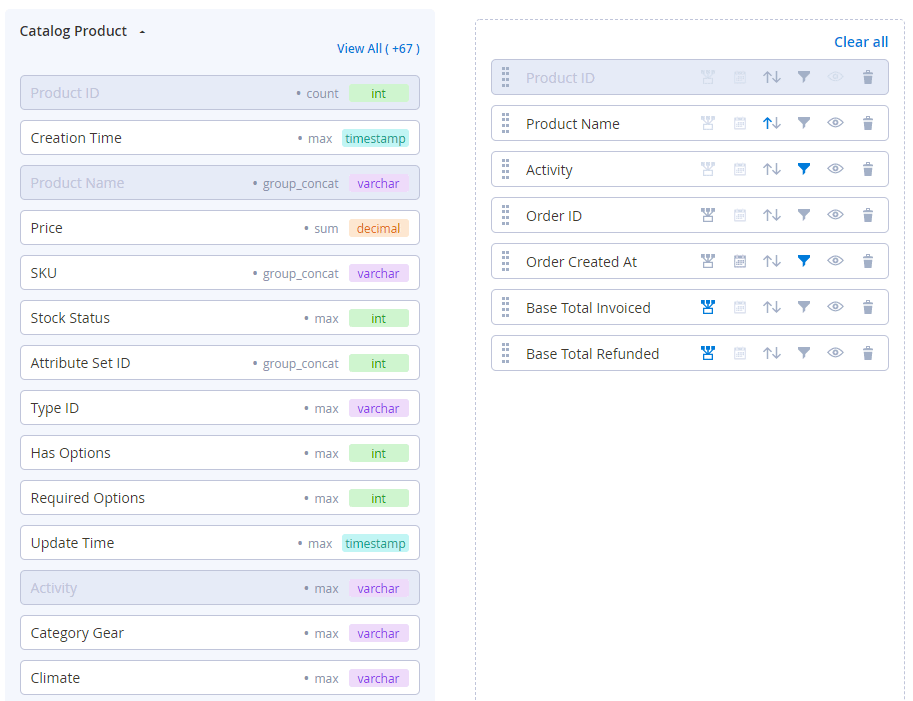Toggle sort order on Product Name column

(771, 124)
